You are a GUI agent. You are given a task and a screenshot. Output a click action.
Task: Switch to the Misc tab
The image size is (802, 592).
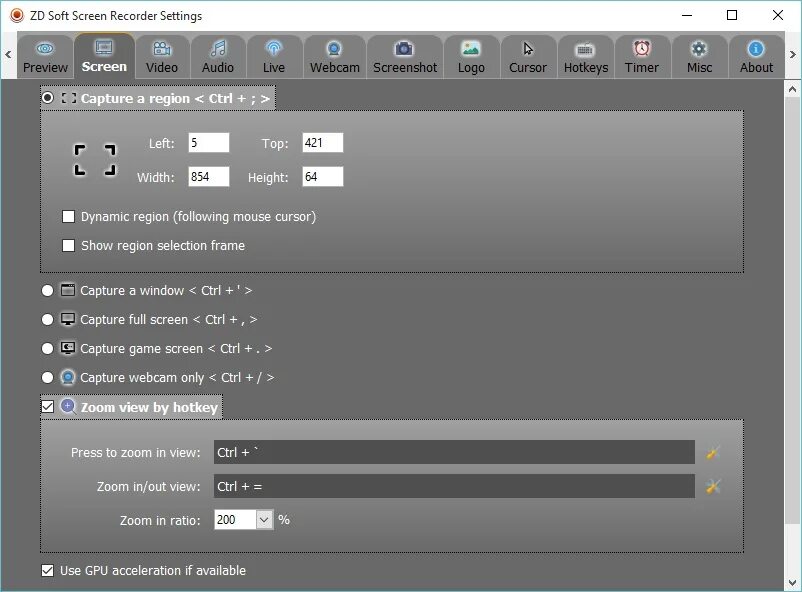(x=699, y=57)
